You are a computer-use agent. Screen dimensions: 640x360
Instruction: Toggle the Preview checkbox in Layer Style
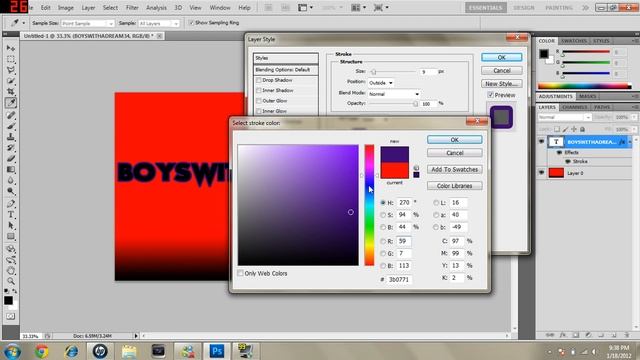490,95
